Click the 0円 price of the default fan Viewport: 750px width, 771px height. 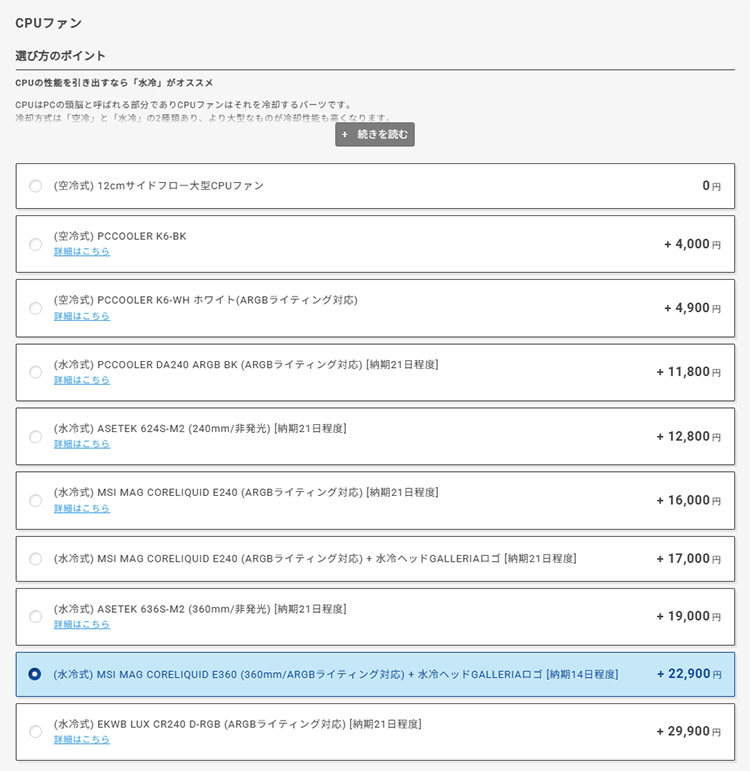[711, 186]
